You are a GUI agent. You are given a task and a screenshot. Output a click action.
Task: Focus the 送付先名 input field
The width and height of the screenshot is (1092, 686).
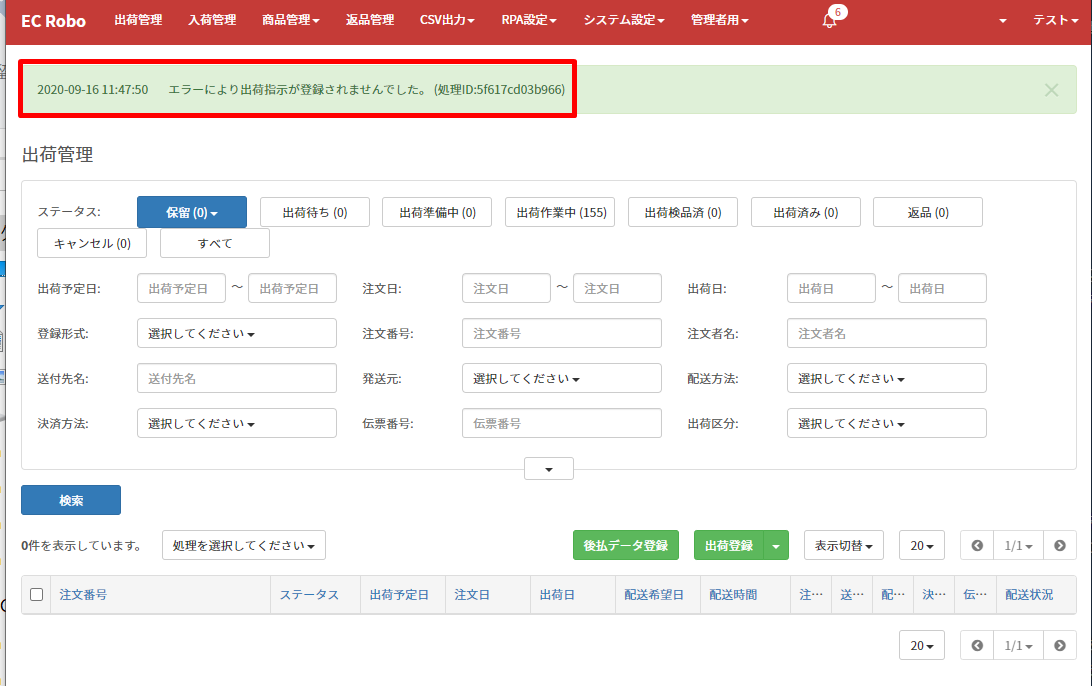(x=237, y=378)
